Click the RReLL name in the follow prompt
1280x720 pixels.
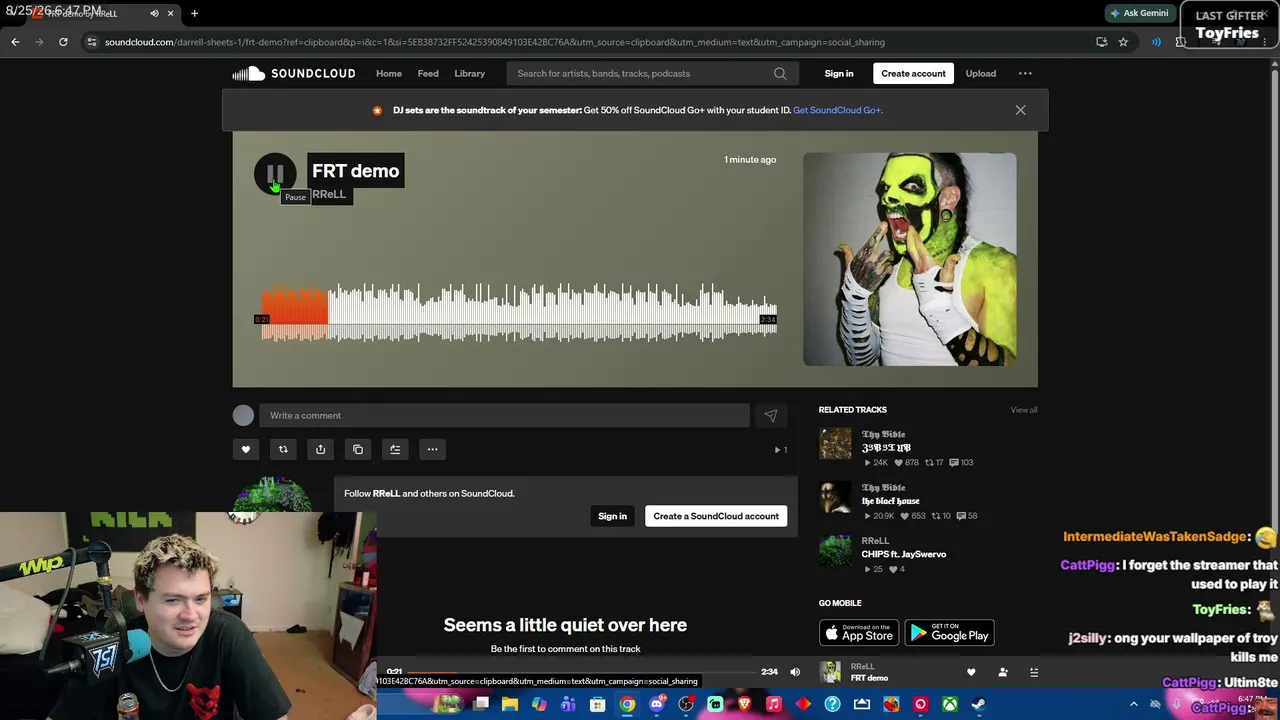386,493
